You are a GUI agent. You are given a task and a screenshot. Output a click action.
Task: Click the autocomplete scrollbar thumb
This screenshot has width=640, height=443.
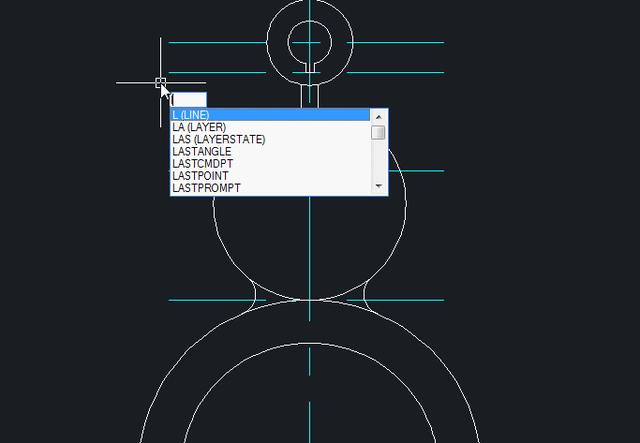point(378,132)
